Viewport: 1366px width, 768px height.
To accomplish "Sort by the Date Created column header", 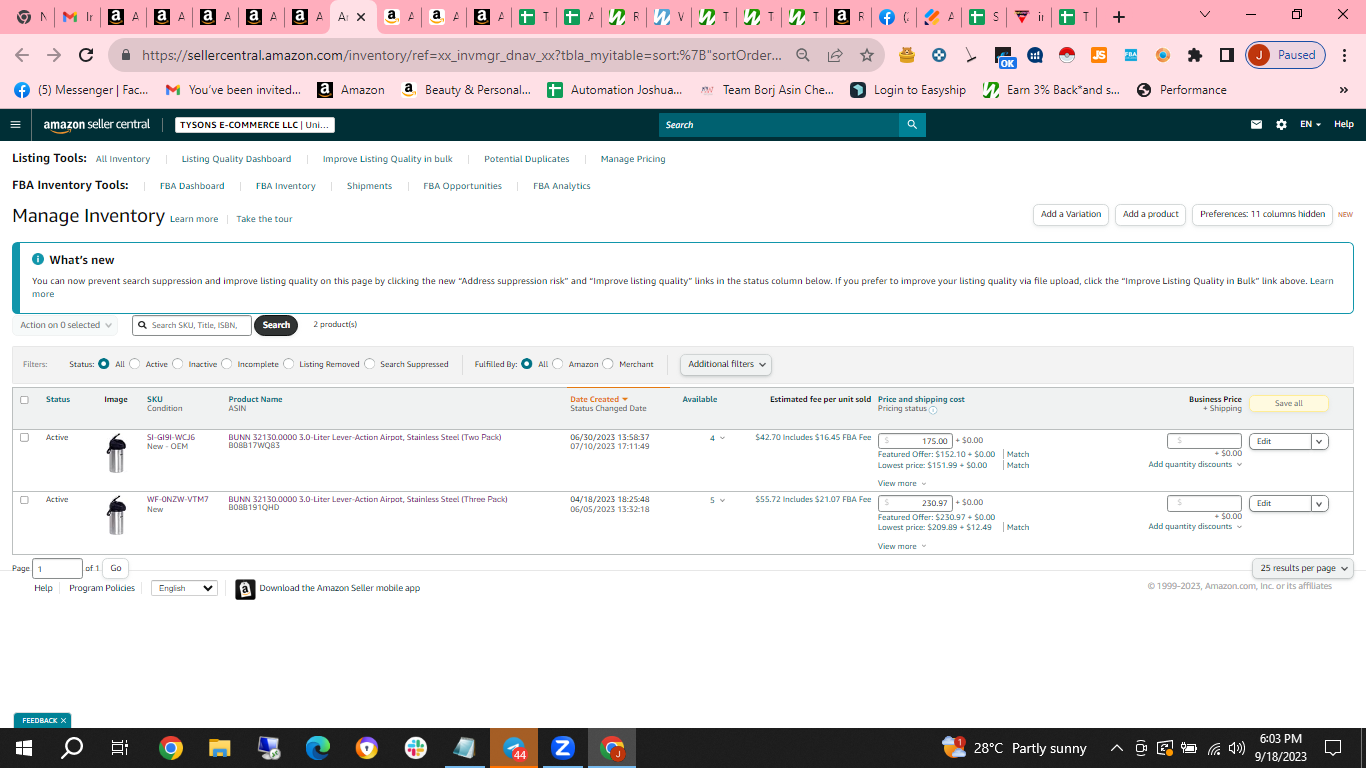I will tap(599, 399).
